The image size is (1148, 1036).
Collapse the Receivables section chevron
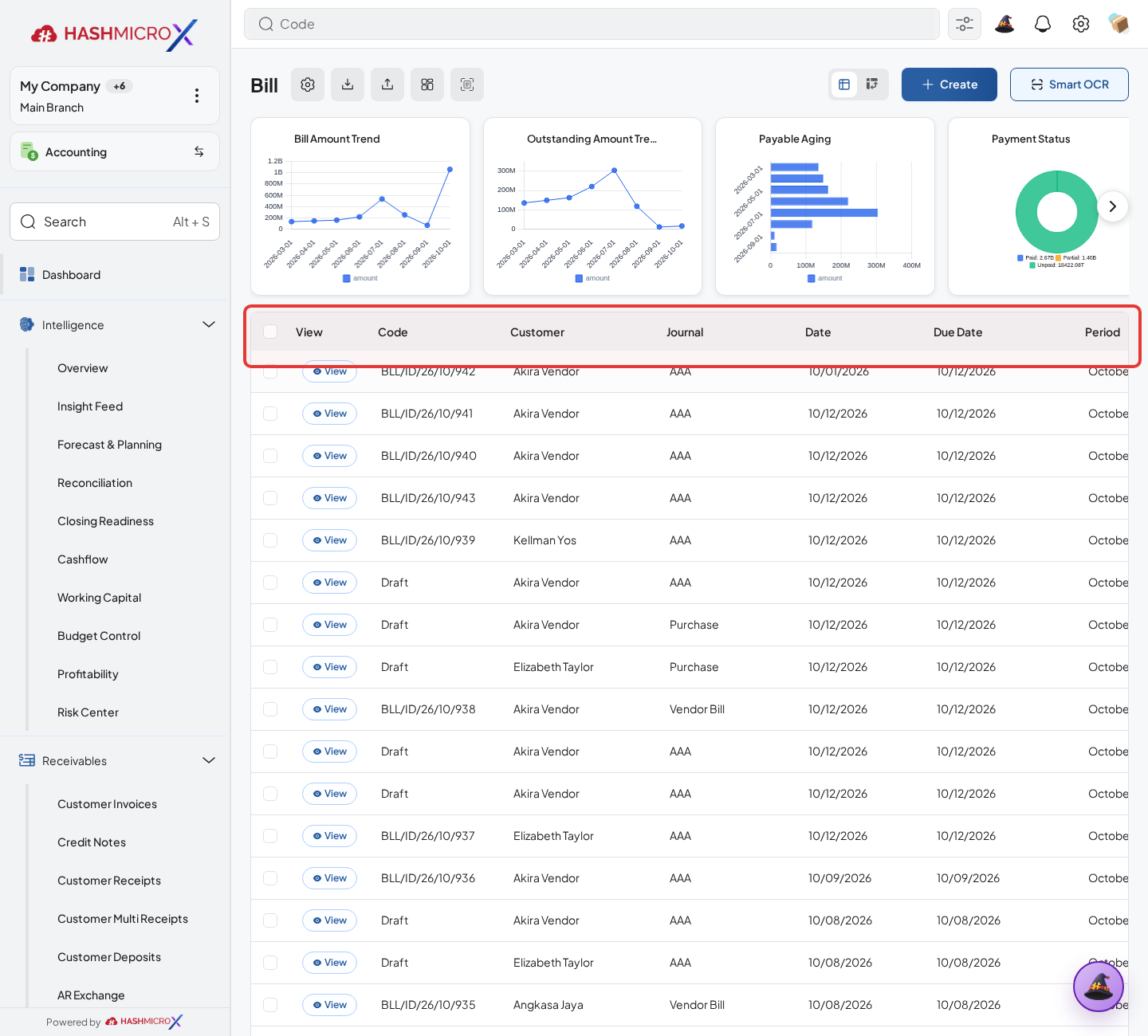click(x=209, y=760)
